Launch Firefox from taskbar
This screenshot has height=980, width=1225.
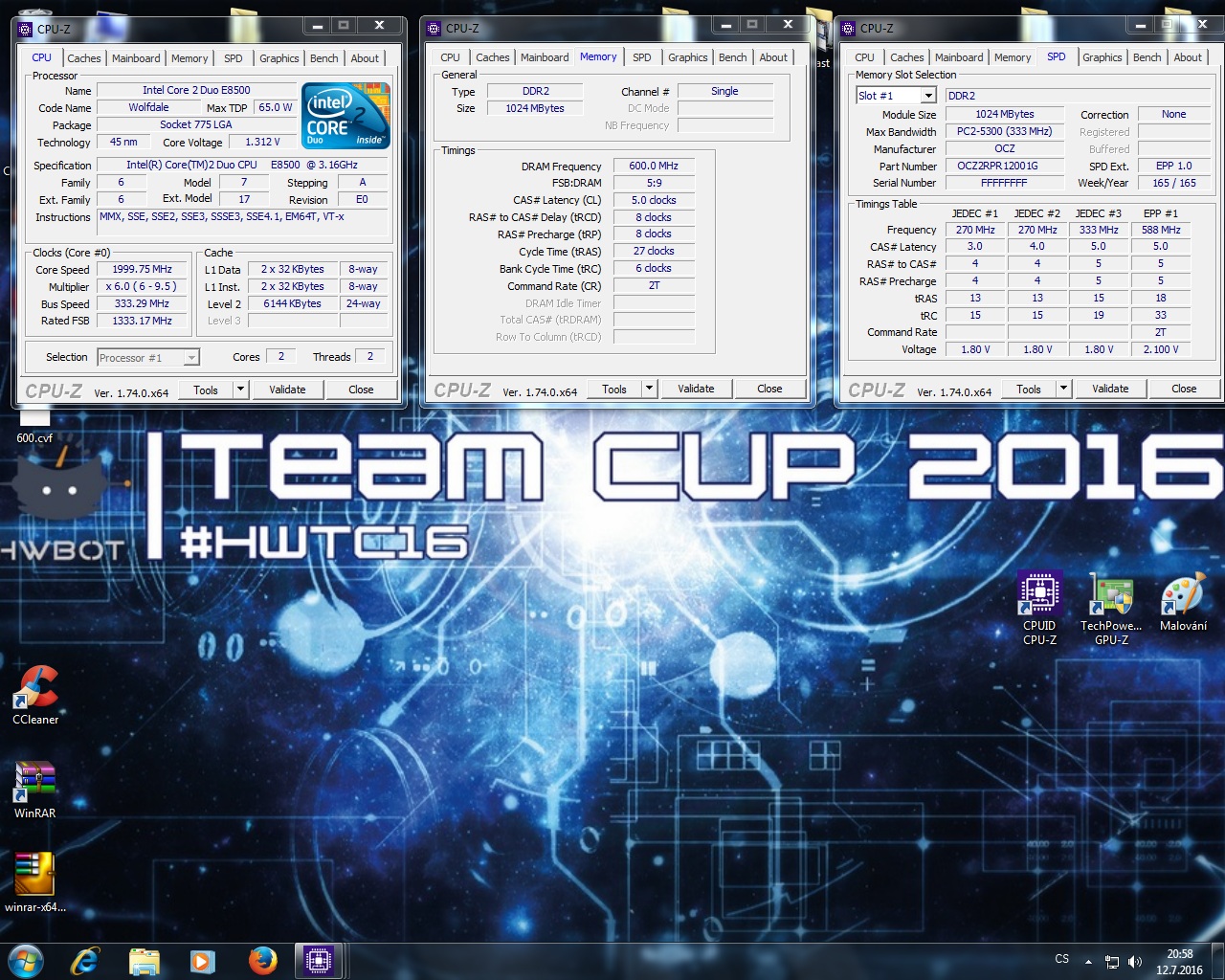click(261, 961)
